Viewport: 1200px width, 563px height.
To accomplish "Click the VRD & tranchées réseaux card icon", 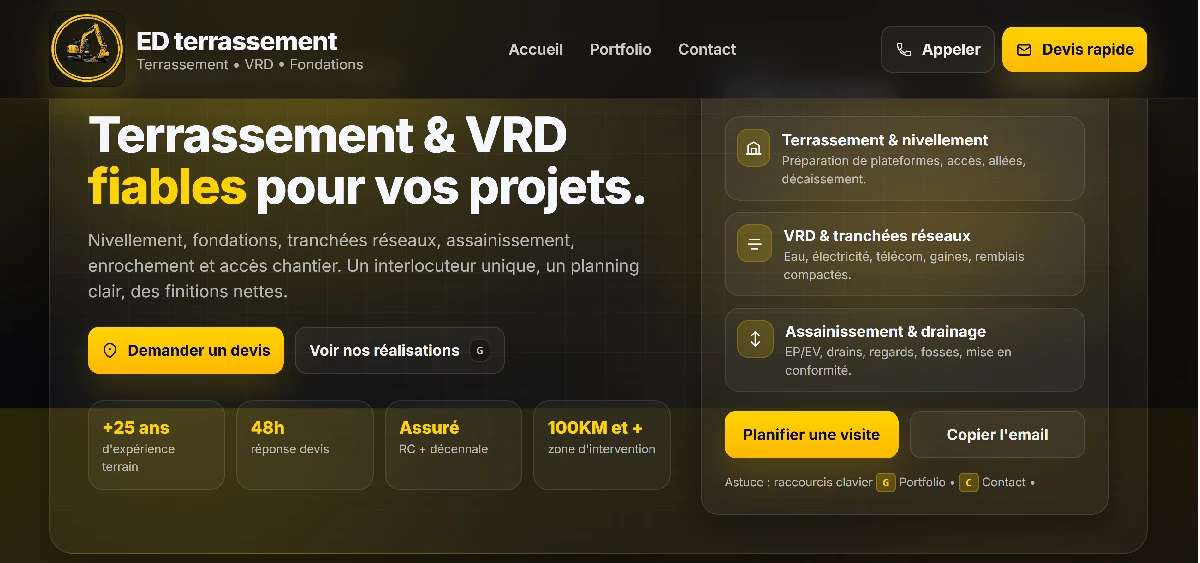I will 754,244.
